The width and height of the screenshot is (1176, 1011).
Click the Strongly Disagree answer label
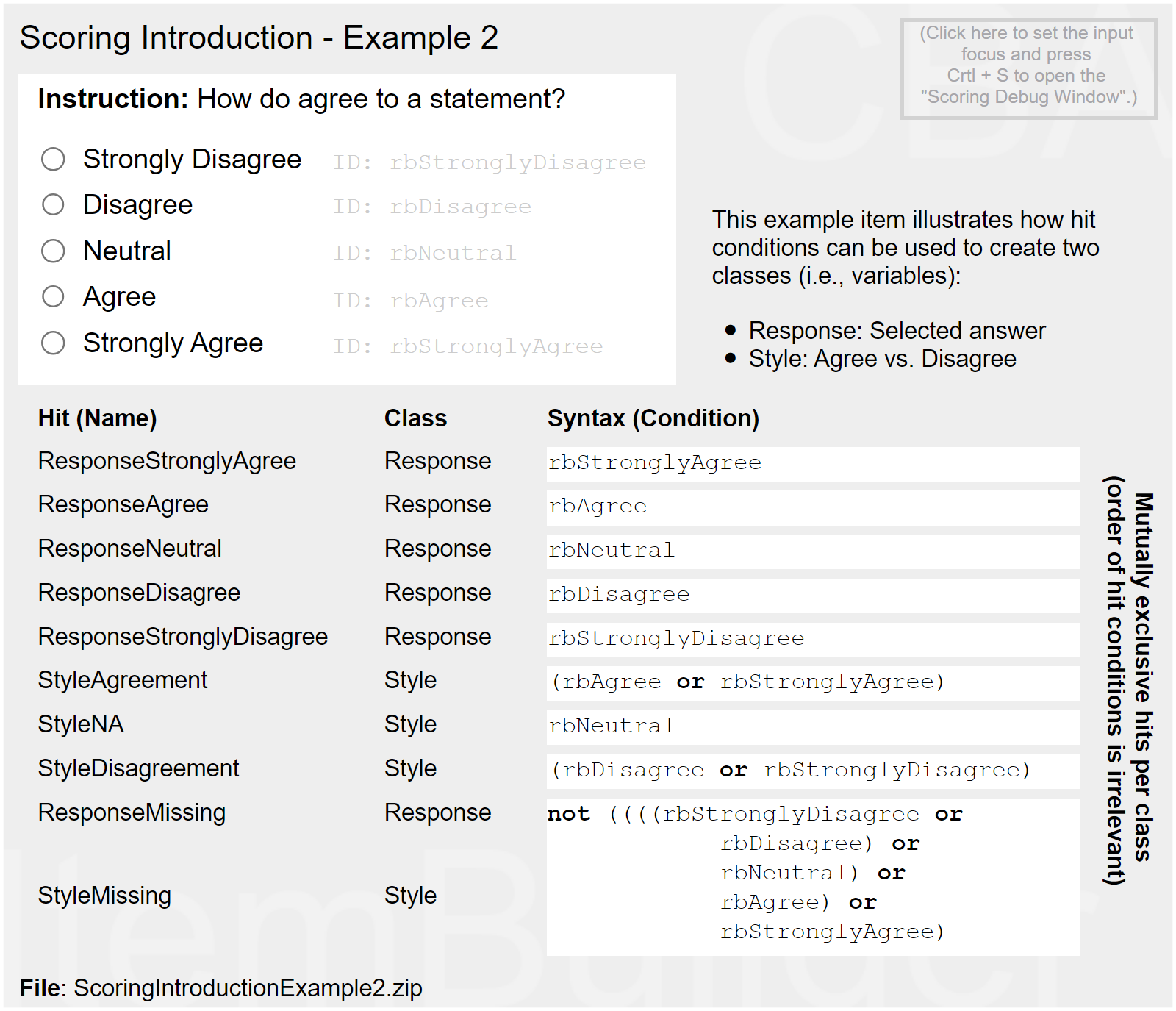click(192, 160)
